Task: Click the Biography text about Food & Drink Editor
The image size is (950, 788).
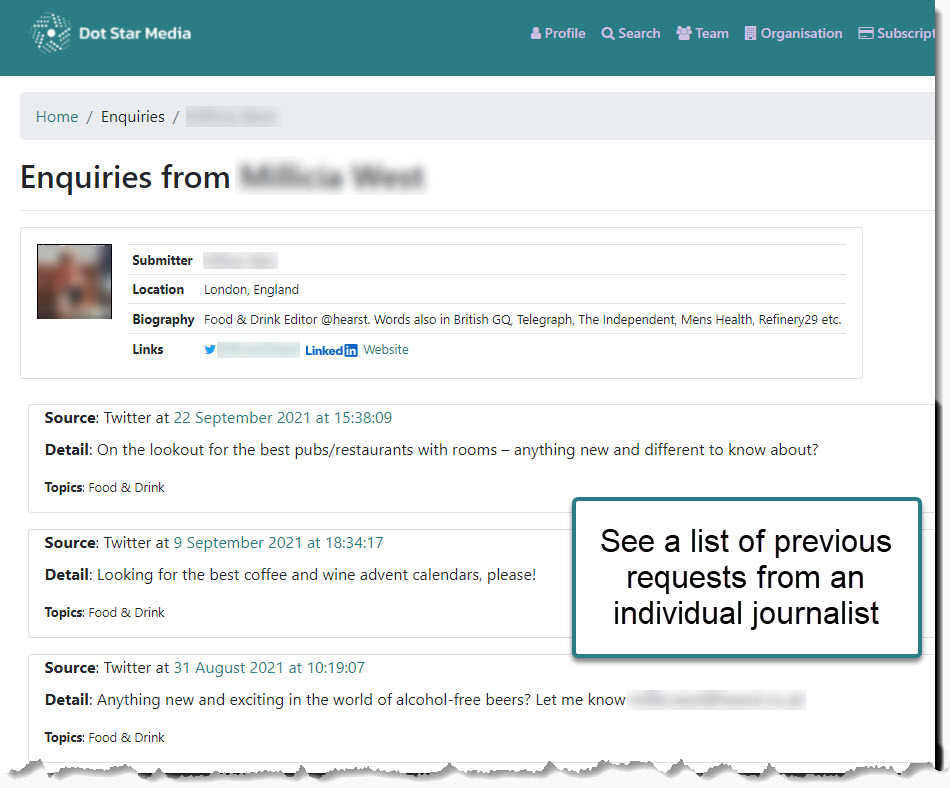Action: coord(522,319)
